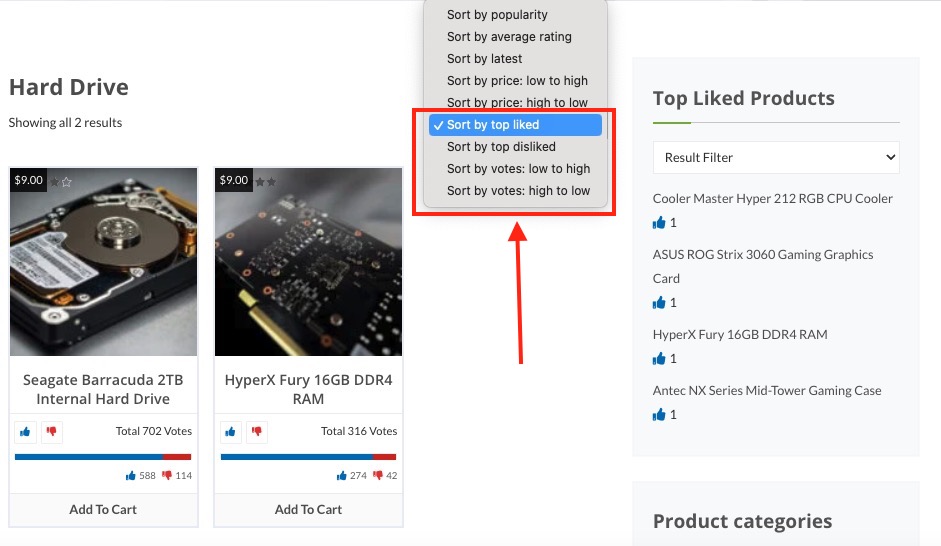Viewport: 941px width, 546px height.
Task: Choose Sort by price: high to low
Action: tap(515, 103)
